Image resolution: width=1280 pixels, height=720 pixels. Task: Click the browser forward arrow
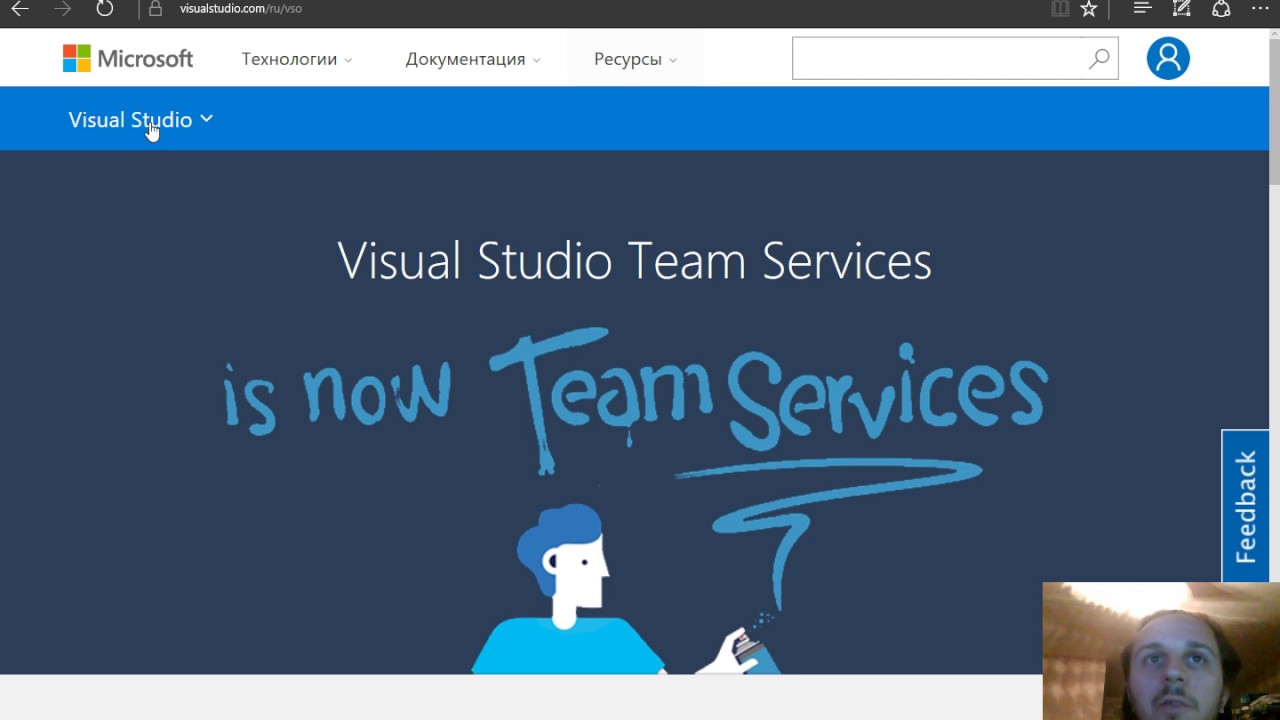[62, 9]
